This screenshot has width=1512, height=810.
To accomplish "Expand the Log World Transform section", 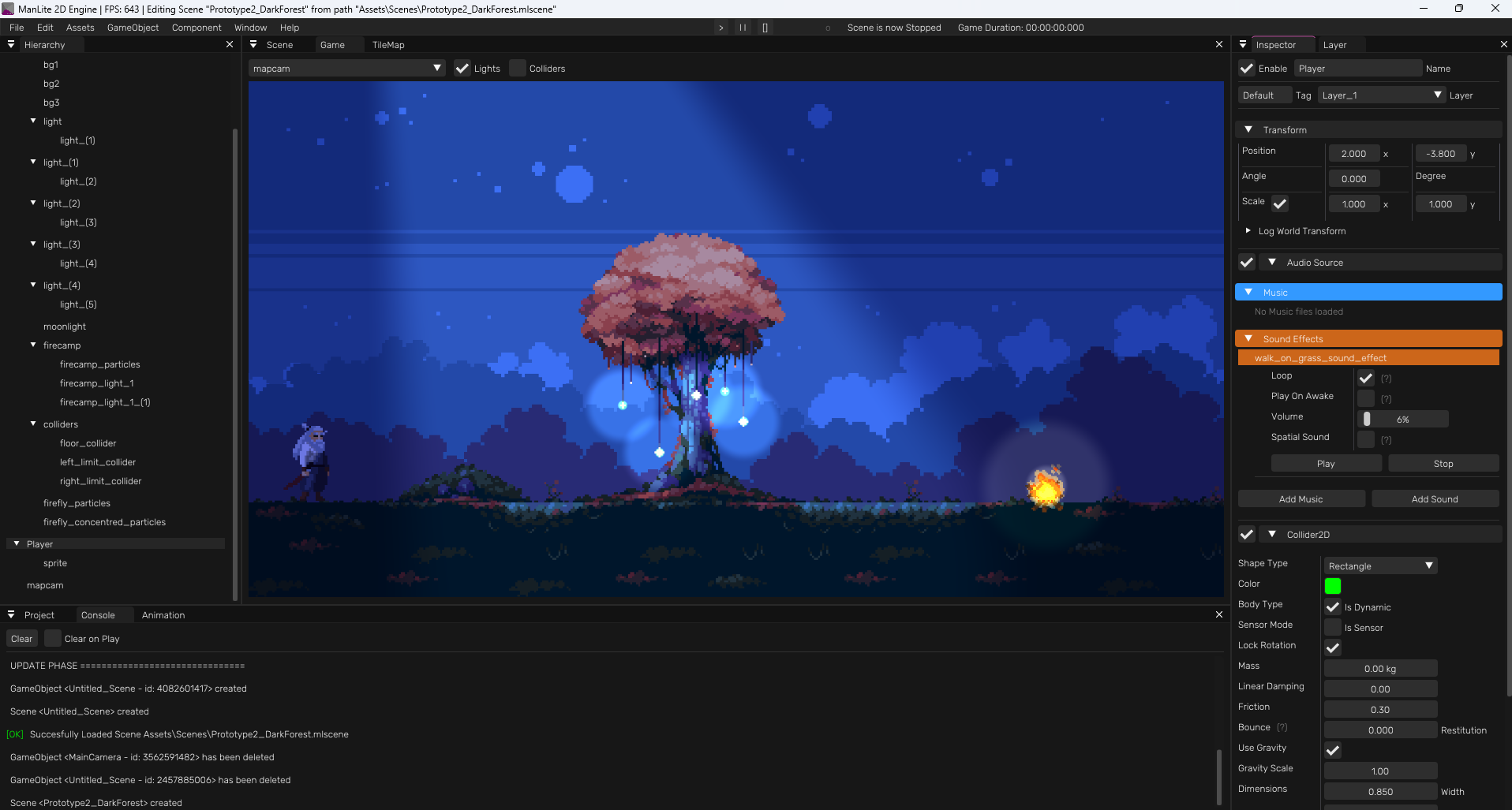I will coord(1249,231).
